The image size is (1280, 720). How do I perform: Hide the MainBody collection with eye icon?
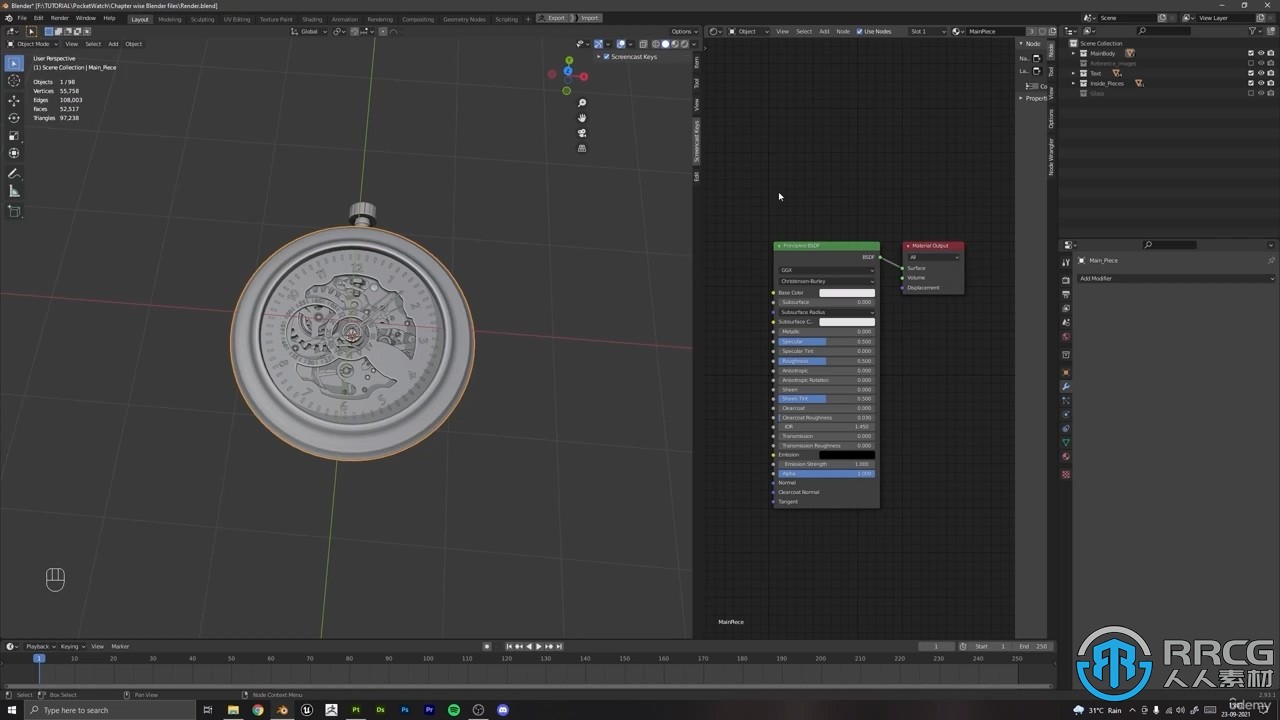tap(1260, 53)
